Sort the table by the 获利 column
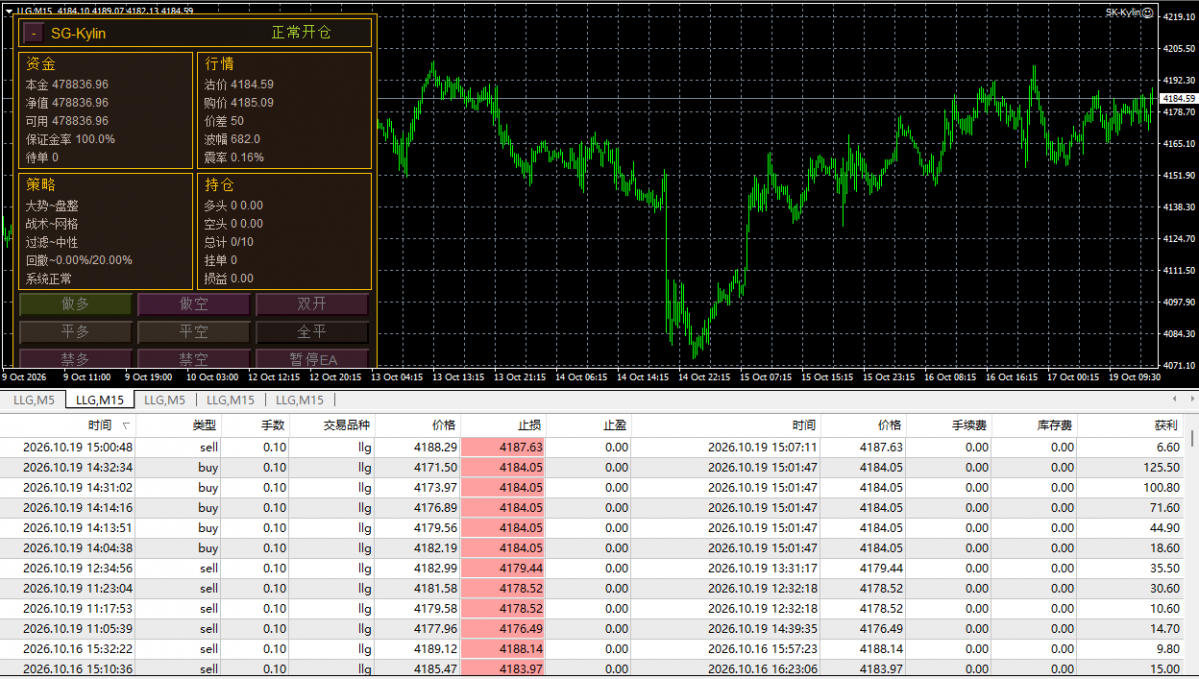Screen dimensions: 1199x679 1130,426
